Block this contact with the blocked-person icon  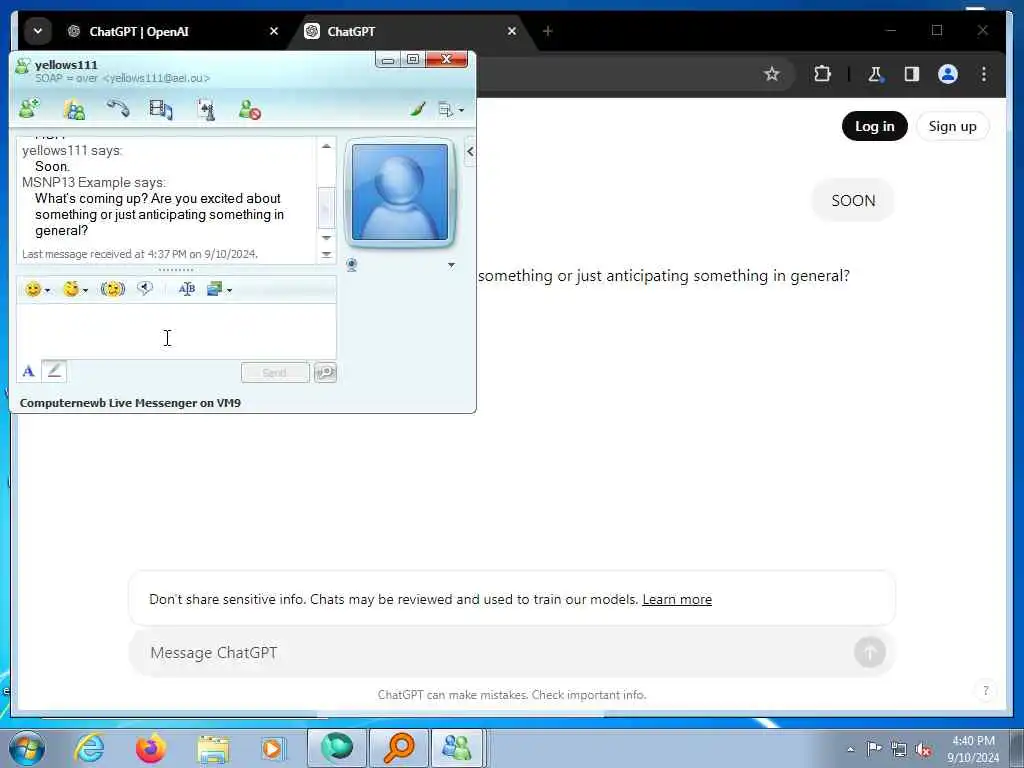click(x=249, y=109)
